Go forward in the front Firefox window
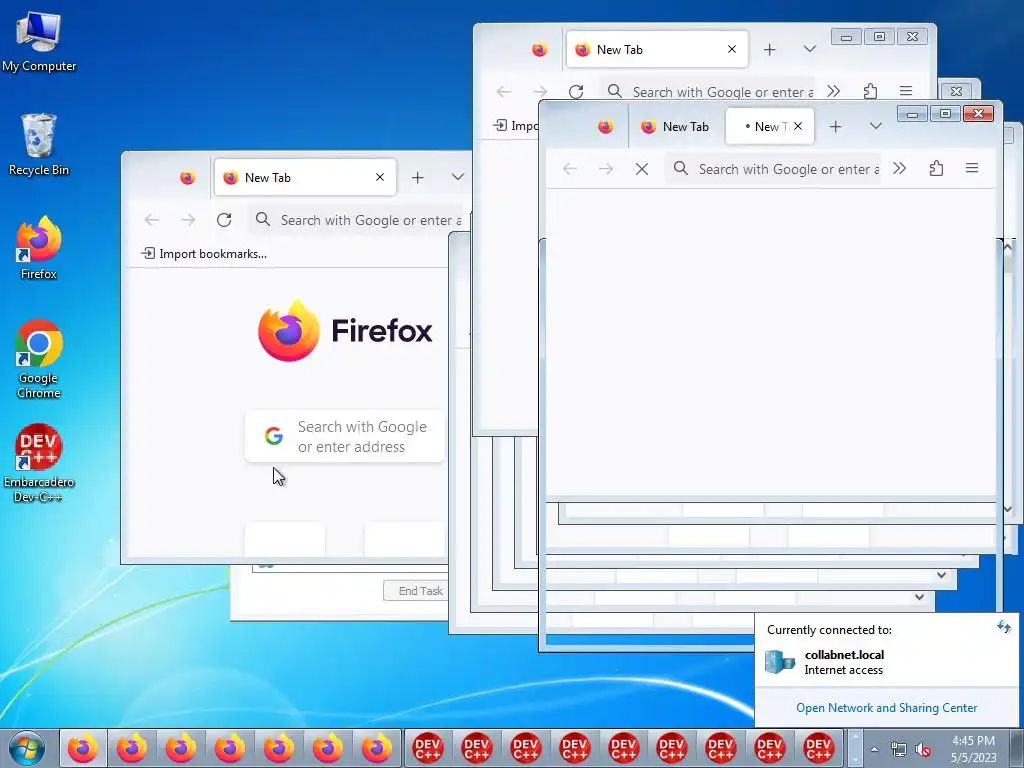 (606, 169)
